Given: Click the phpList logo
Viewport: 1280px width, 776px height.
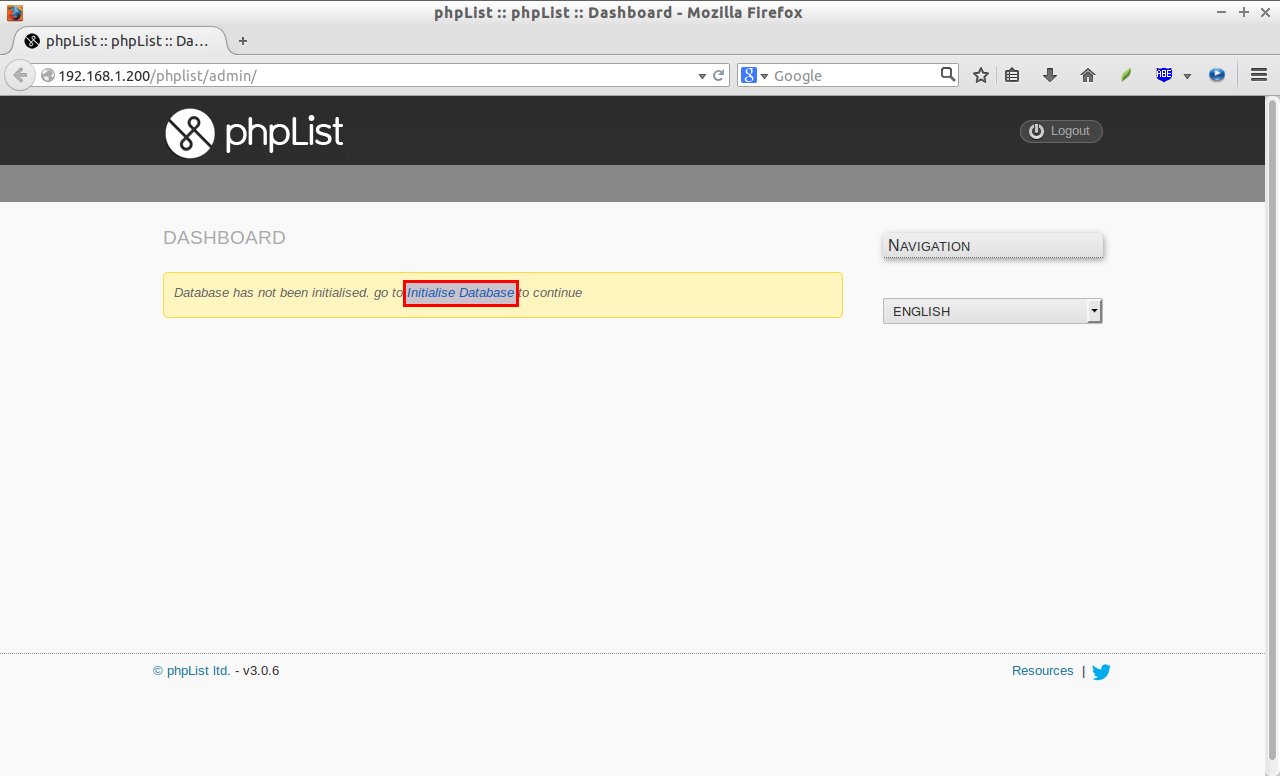Looking at the screenshot, I should click(x=254, y=133).
